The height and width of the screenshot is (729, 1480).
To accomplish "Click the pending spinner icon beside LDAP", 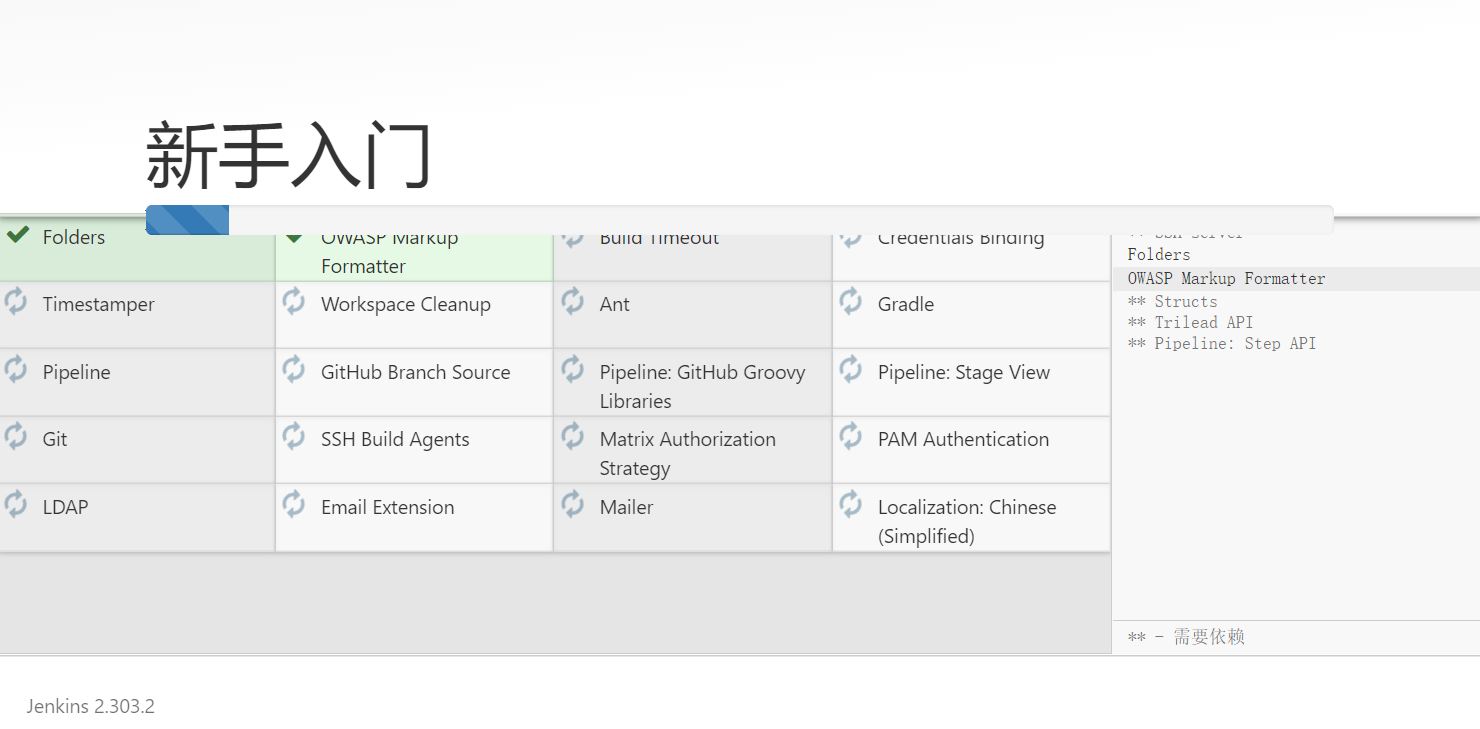I will pos(16,505).
